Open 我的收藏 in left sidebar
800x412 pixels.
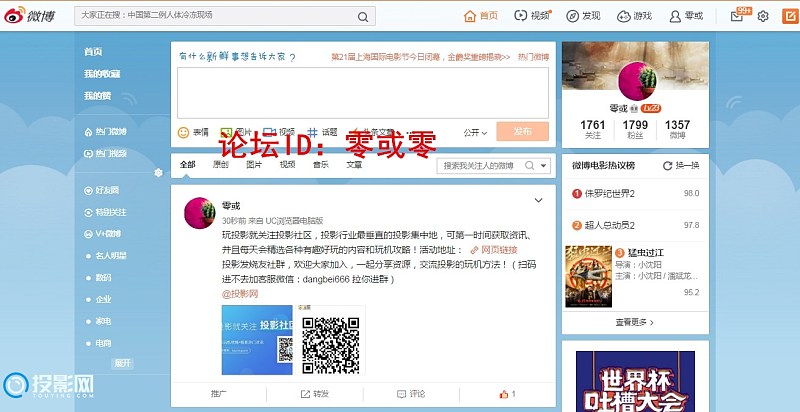pos(102,74)
